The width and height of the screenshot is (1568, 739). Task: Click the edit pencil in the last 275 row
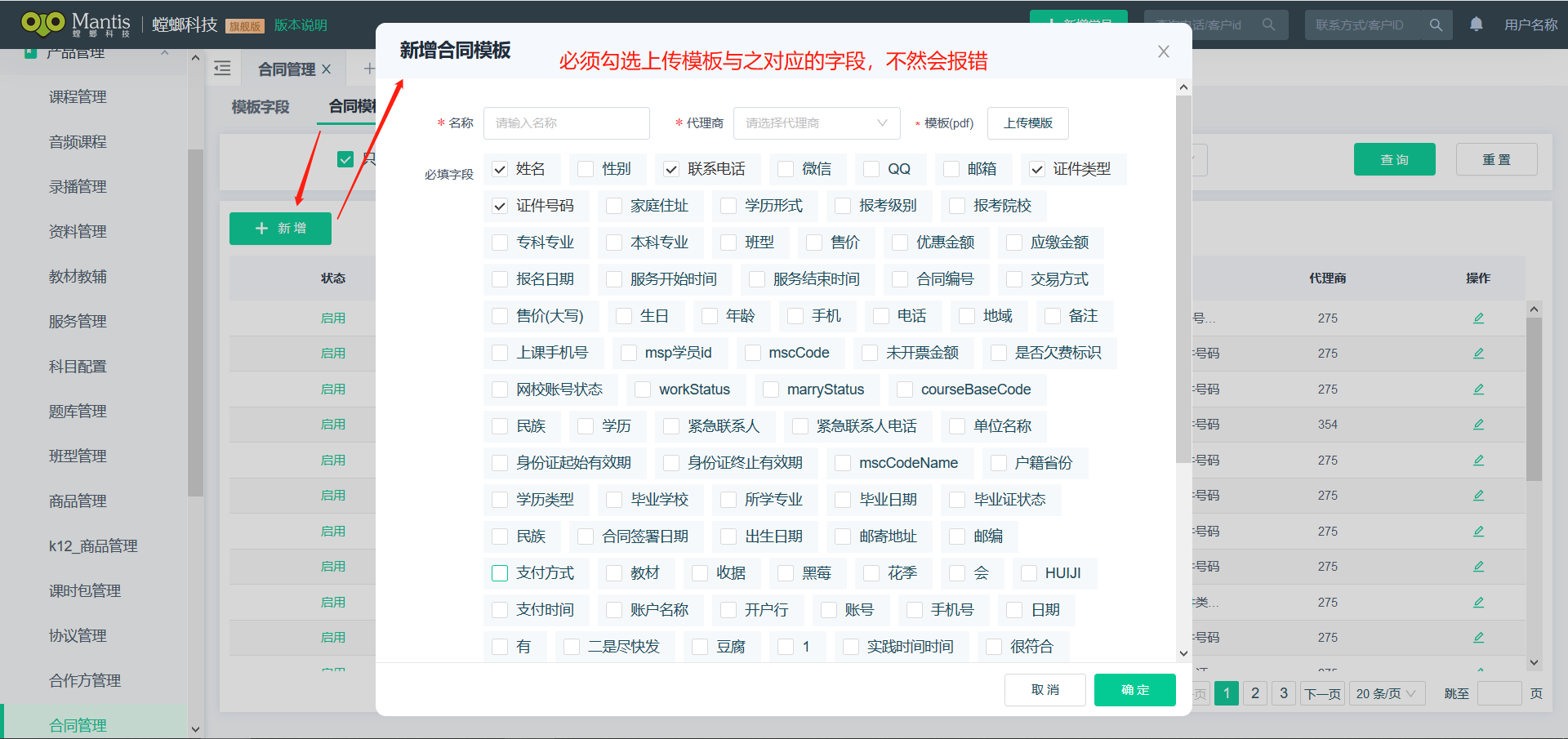[x=1478, y=637]
